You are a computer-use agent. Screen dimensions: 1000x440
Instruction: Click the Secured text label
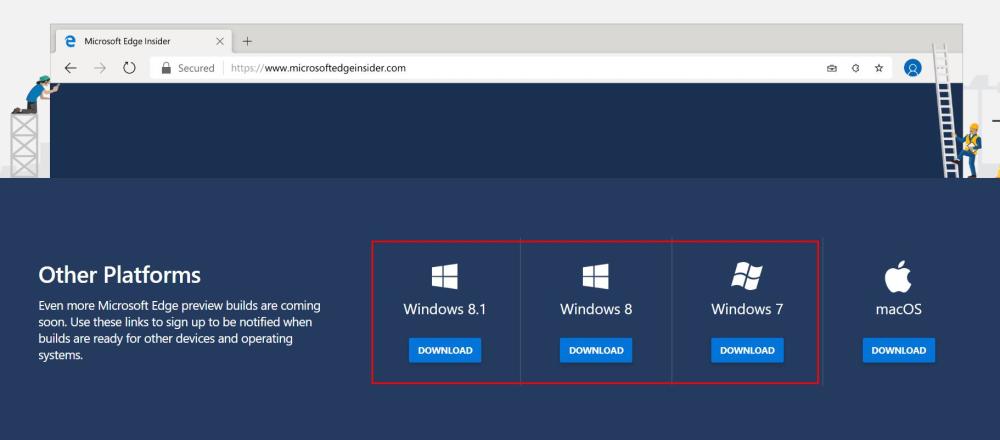pyautogui.click(x=196, y=68)
